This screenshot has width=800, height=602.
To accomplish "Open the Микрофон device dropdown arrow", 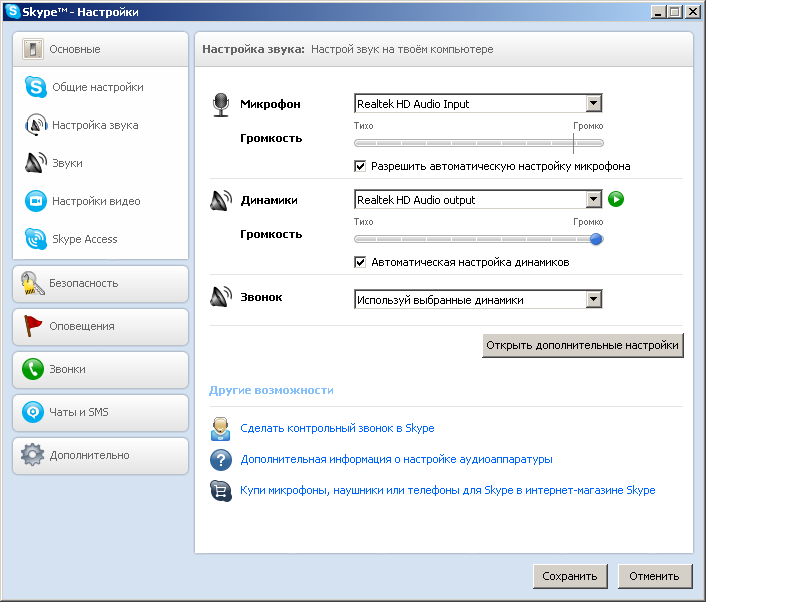I will (x=593, y=104).
